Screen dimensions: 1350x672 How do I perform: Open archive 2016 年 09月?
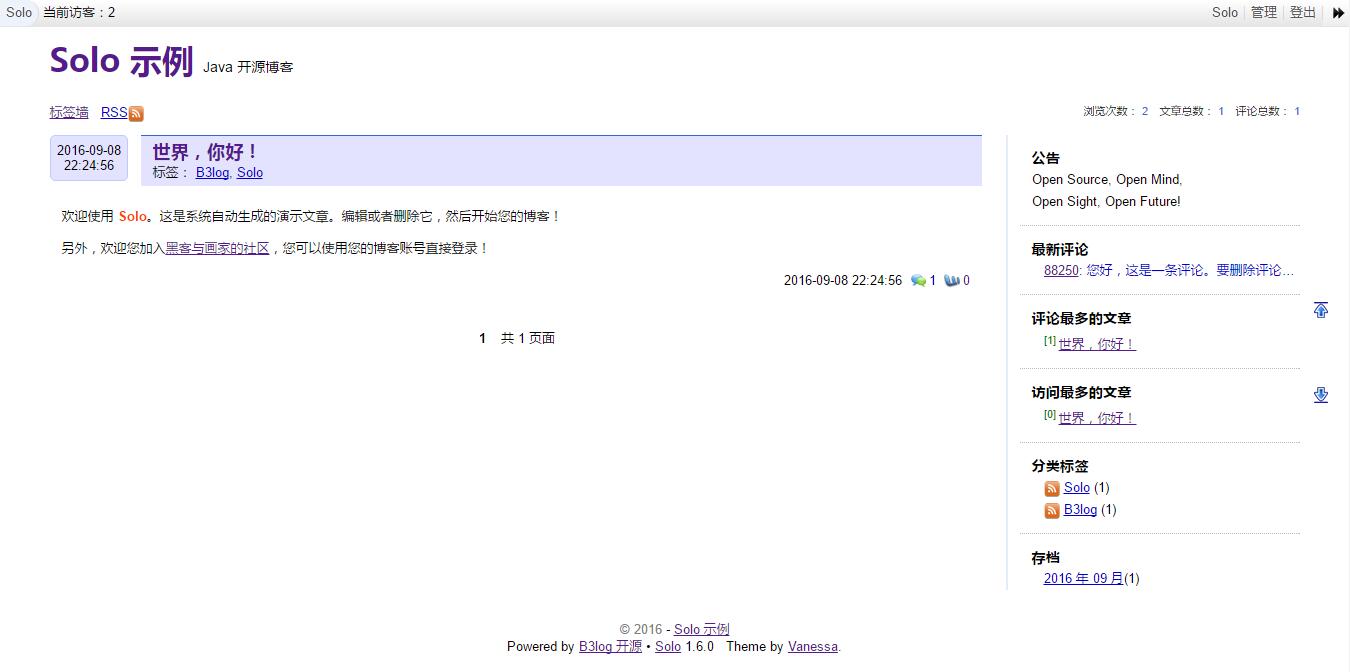coord(1084,578)
